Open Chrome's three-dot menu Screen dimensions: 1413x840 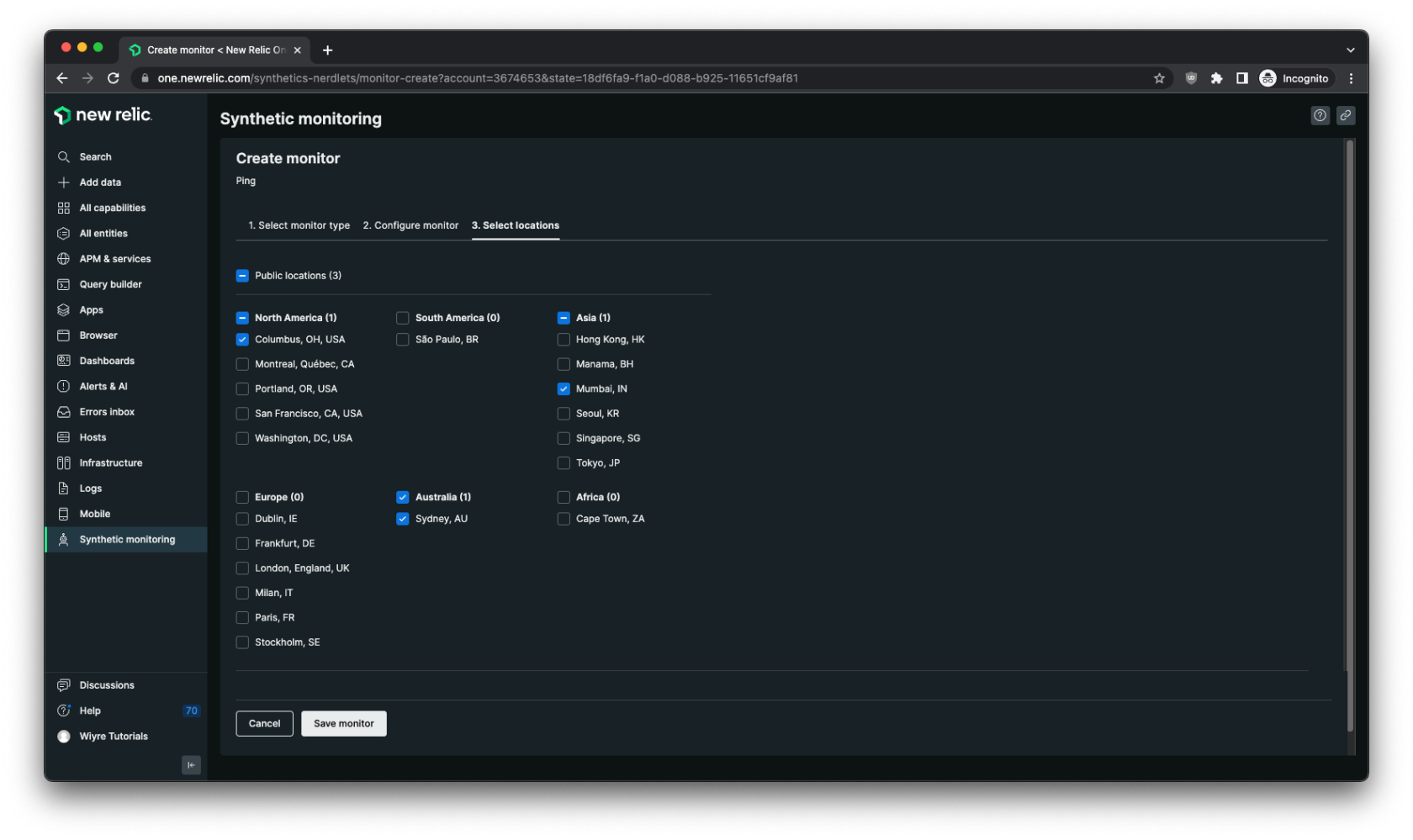[1351, 78]
